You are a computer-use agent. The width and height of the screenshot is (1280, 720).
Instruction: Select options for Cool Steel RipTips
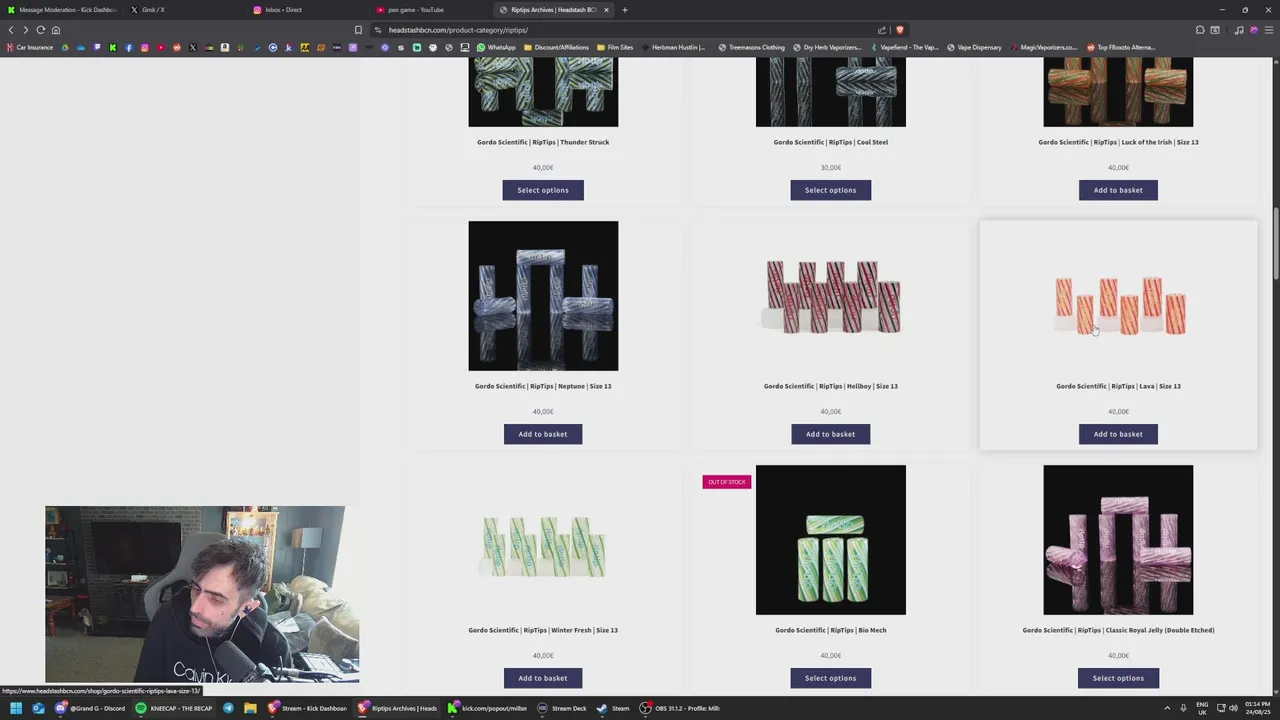click(830, 190)
